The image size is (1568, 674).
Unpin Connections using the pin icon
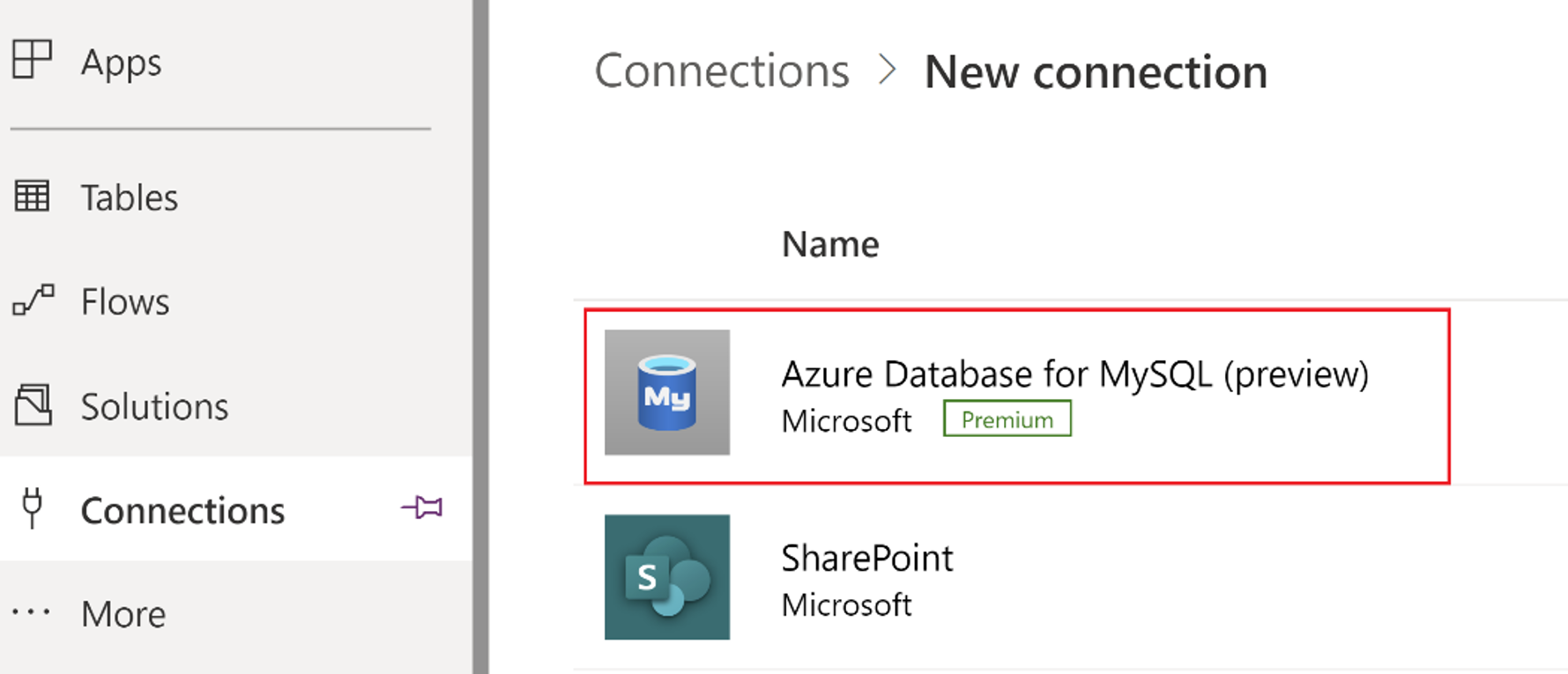[x=421, y=507]
